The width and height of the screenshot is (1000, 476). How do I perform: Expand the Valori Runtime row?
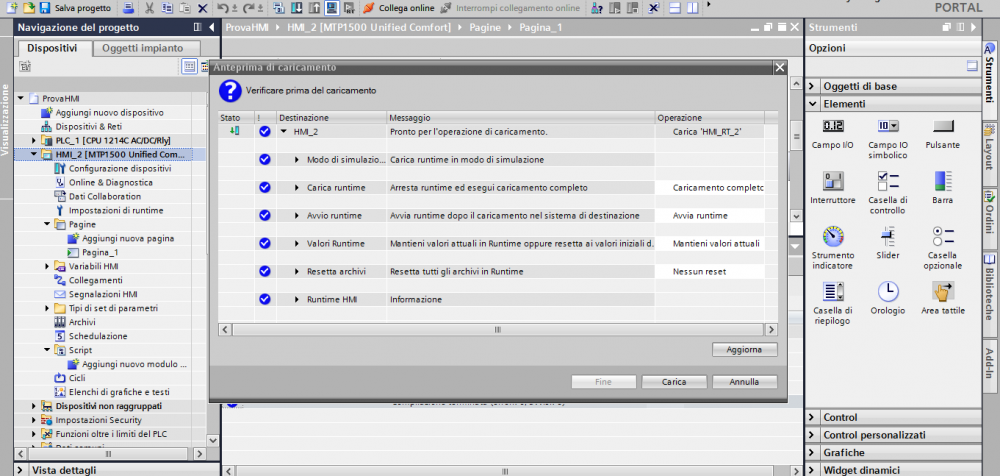(297, 244)
